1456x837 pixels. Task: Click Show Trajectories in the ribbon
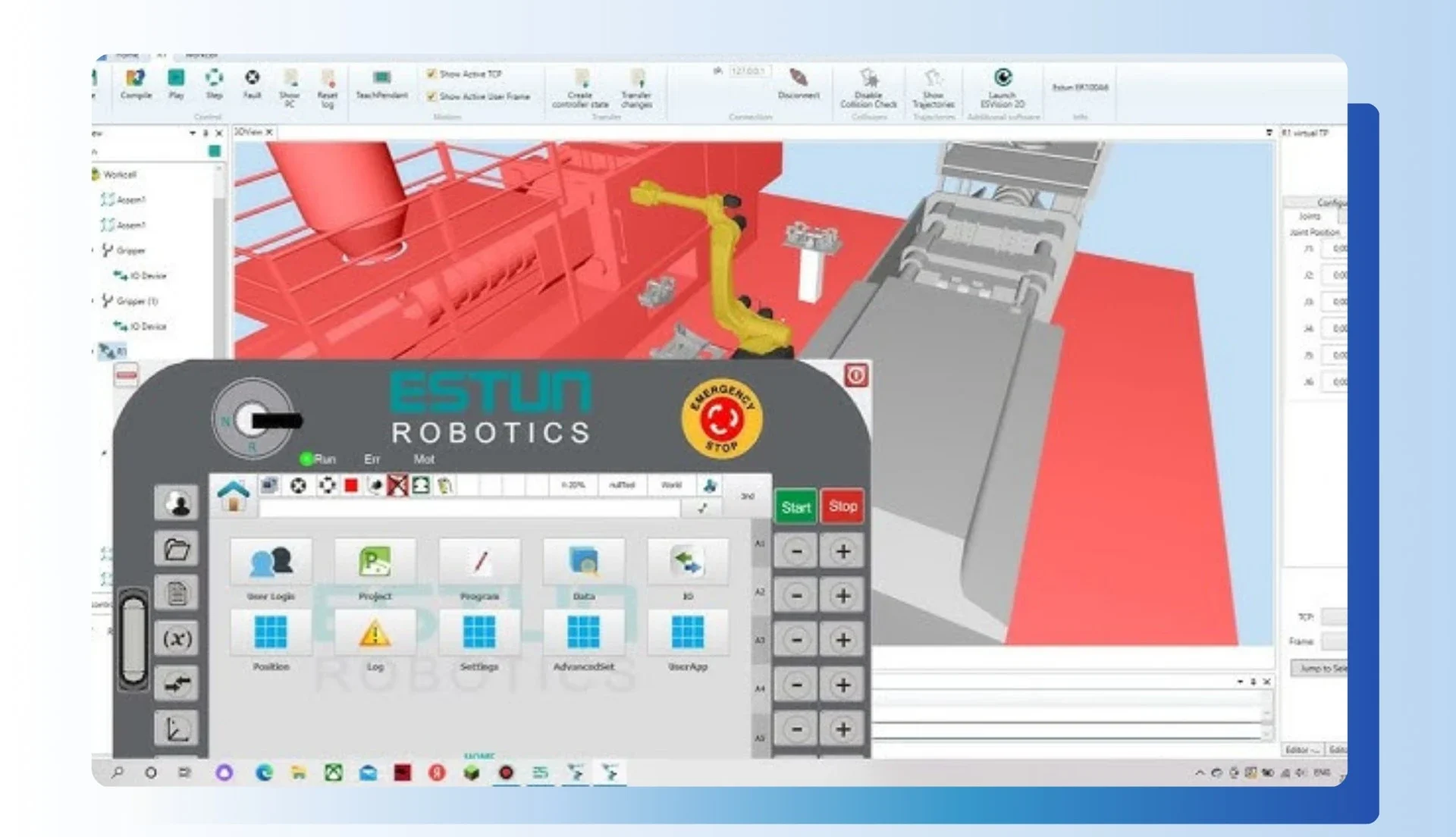click(x=934, y=89)
